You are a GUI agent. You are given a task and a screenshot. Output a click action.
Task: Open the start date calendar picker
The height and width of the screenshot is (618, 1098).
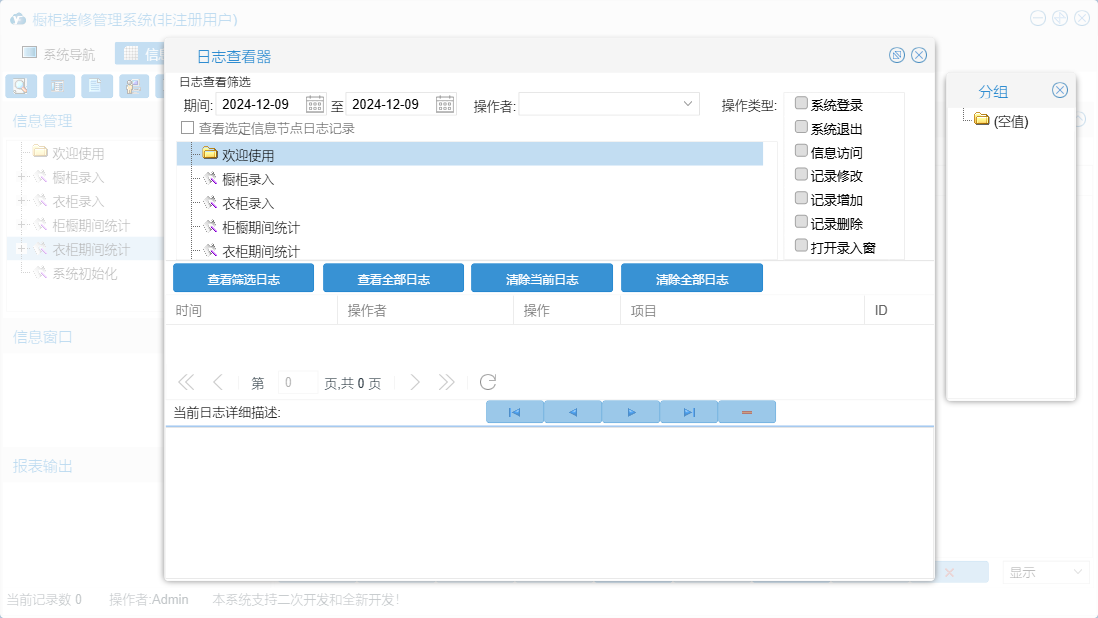click(315, 104)
